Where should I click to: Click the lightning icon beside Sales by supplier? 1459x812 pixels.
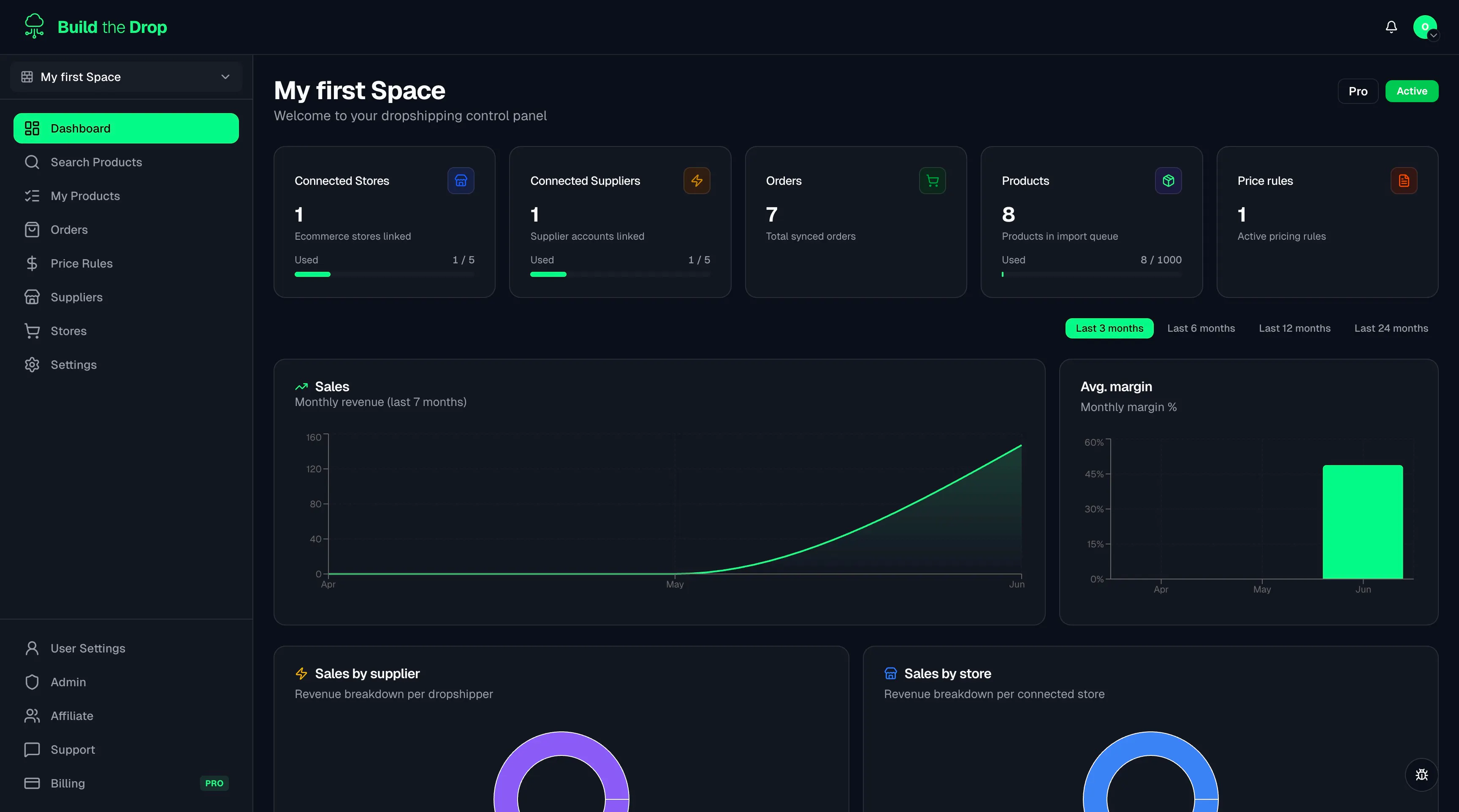click(x=301, y=673)
